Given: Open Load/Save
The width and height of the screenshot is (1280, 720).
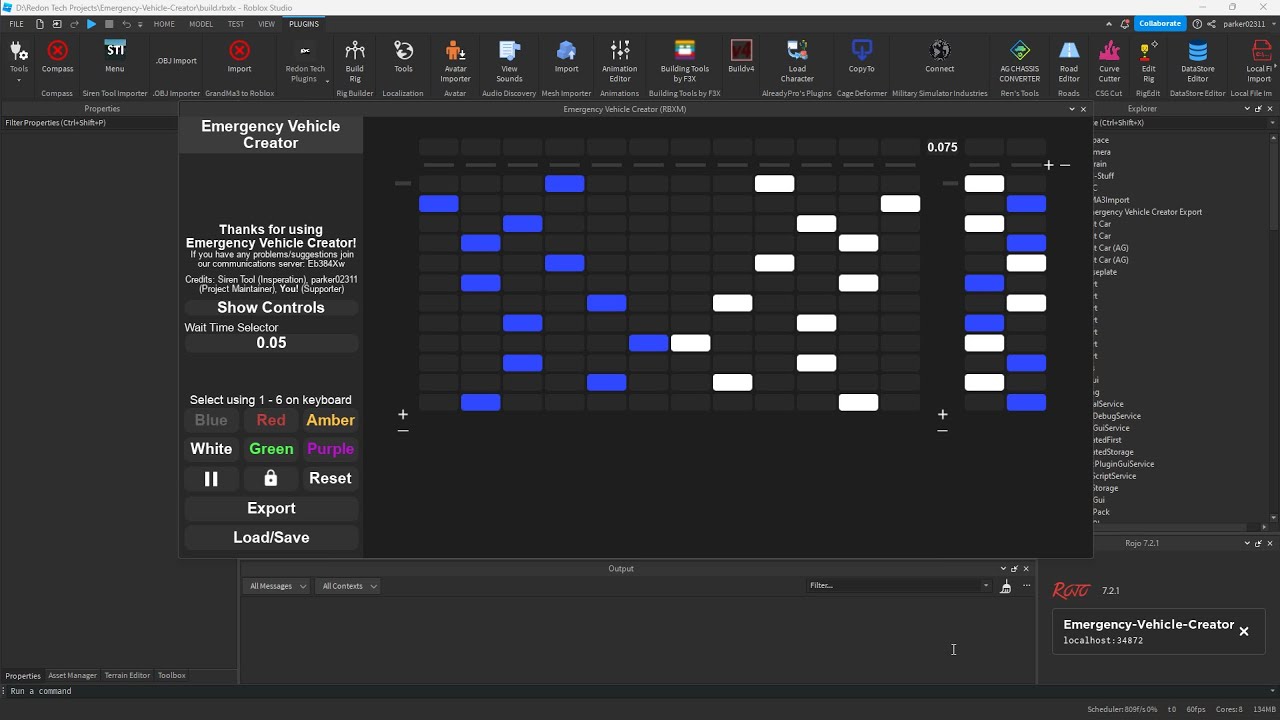Looking at the screenshot, I should (271, 537).
